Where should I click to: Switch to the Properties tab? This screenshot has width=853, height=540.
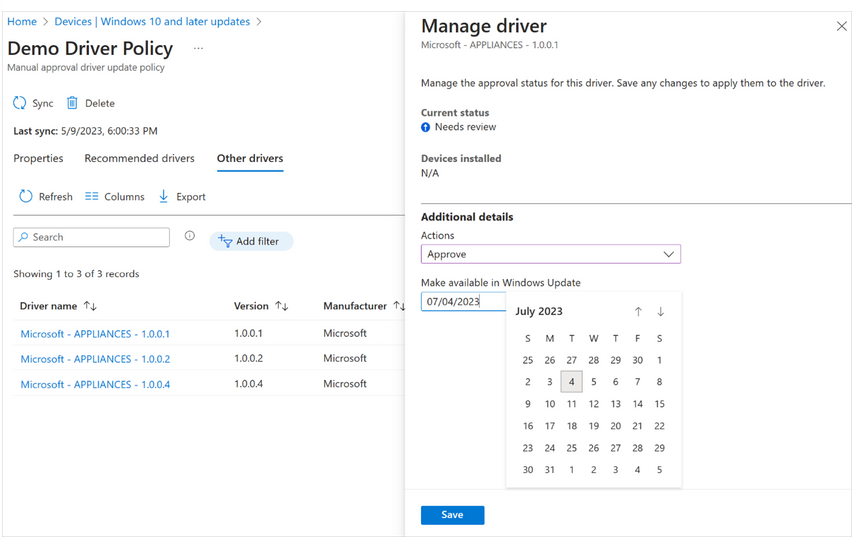[x=38, y=158]
